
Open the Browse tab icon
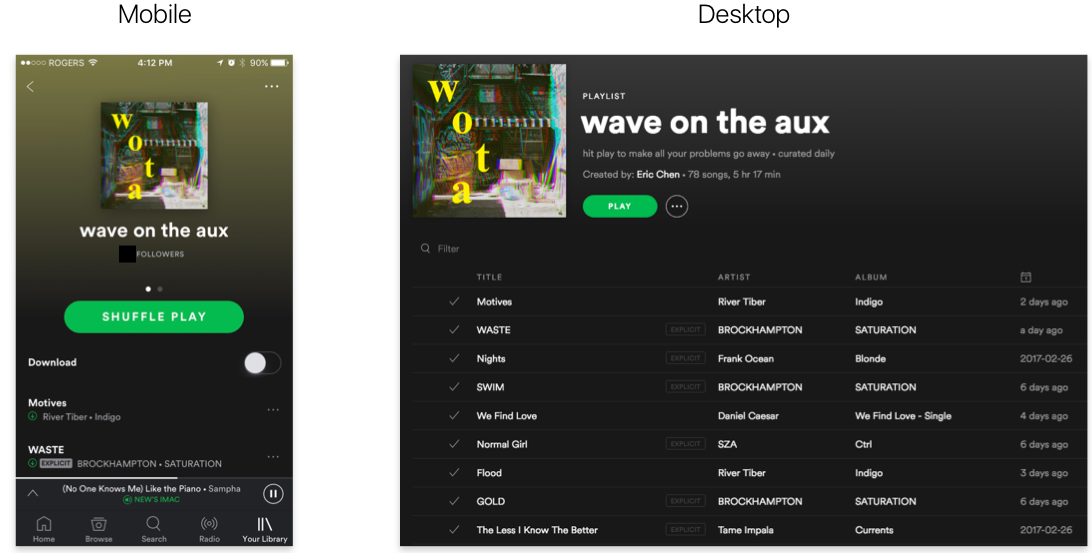click(x=99, y=524)
